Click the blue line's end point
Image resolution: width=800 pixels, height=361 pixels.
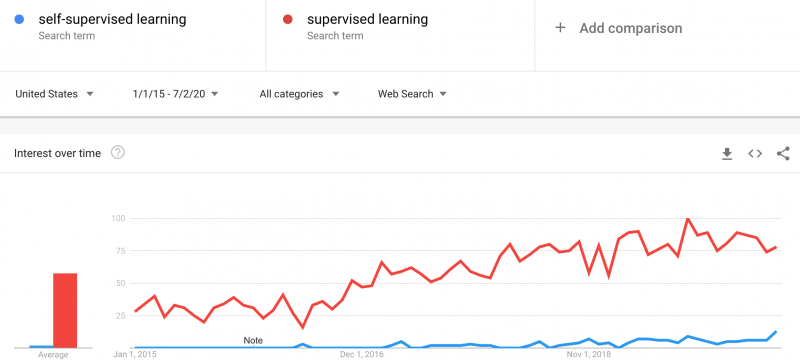776,331
